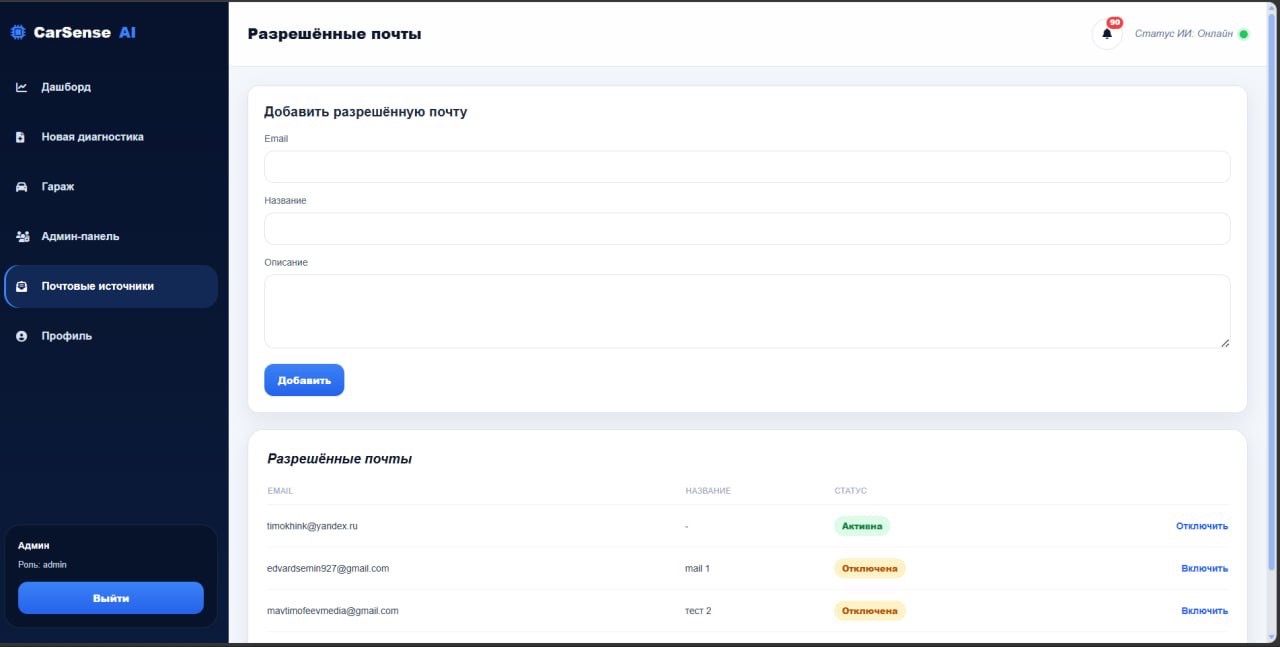Click the red 90 notification badge
The height and width of the screenshot is (647, 1280).
click(1115, 22)
